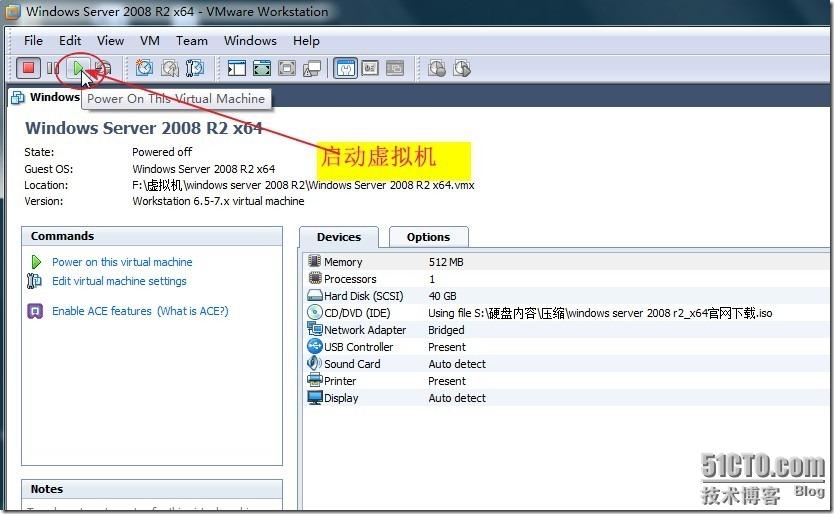Open the Team menu
Viewport: 834px width, 514px height.
tap(191, 40)
